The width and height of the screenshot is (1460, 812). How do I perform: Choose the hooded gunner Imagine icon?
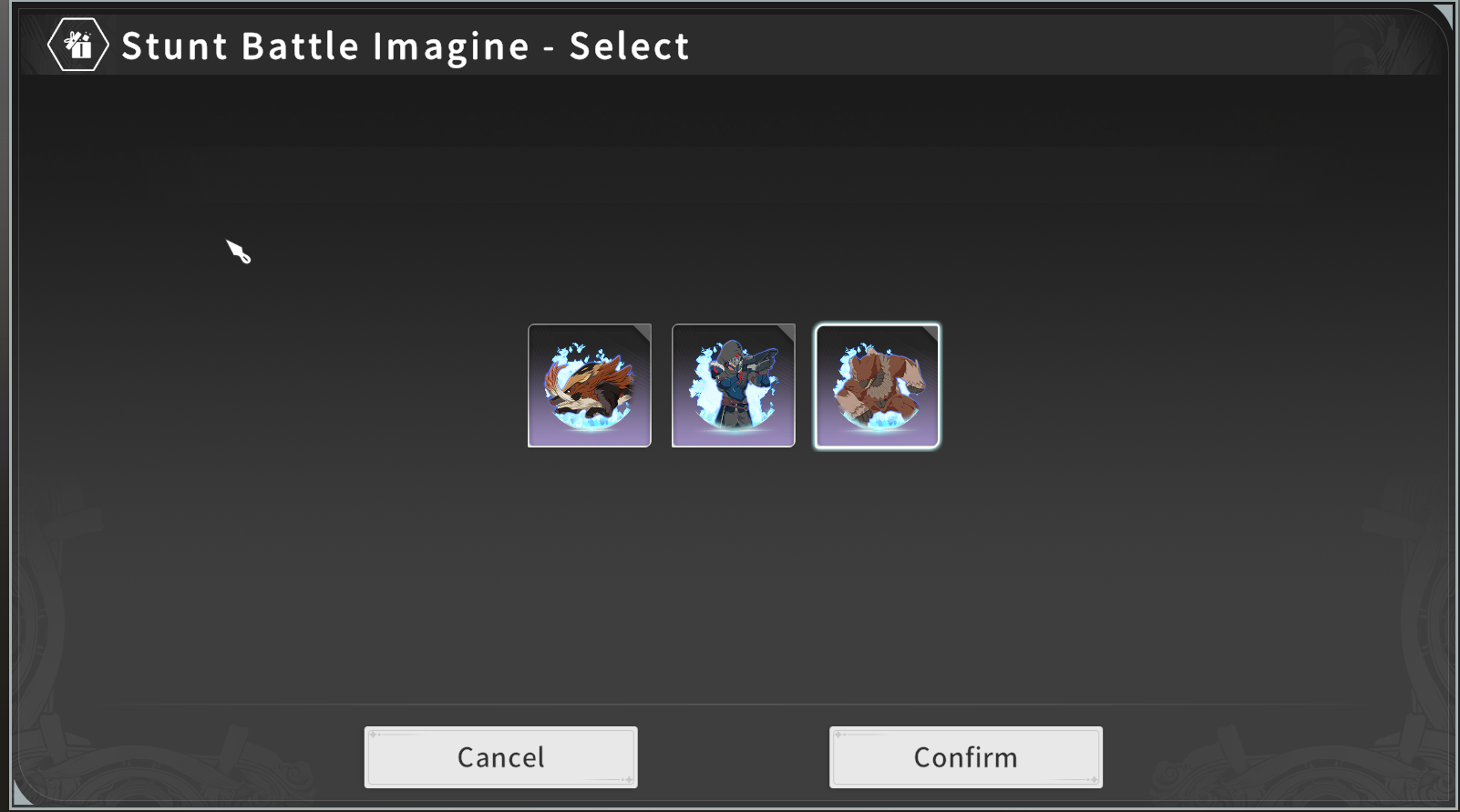click(x=734, y=385)
